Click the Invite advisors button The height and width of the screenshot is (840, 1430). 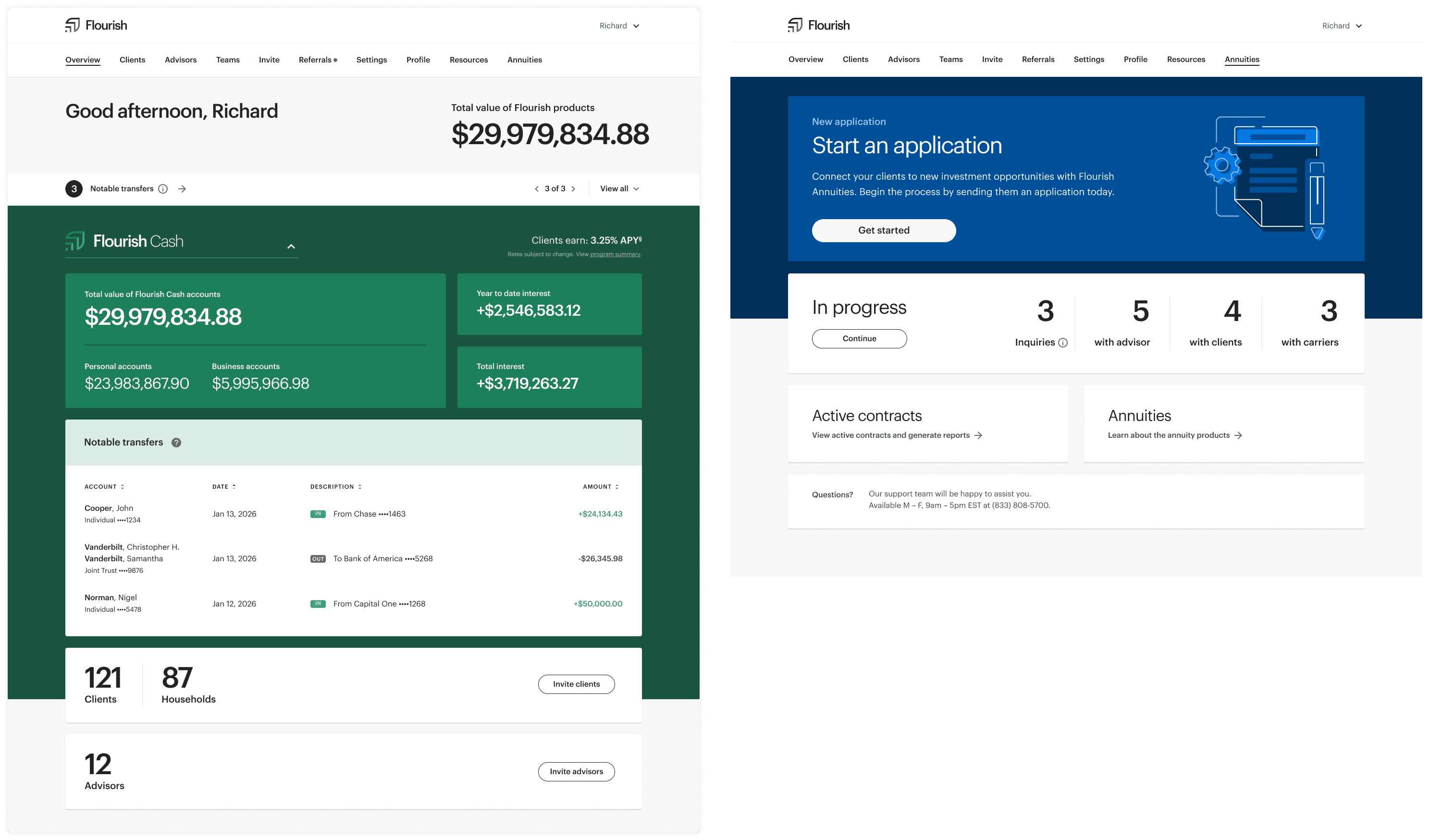[x=575, y=771]
